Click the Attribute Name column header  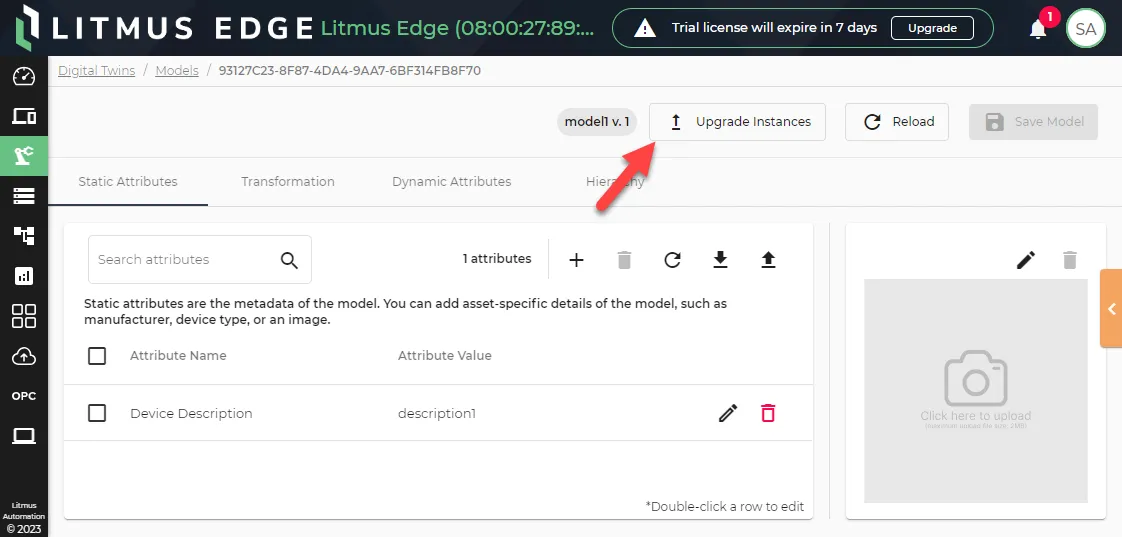pyautogui.click(x=178, y=356)
